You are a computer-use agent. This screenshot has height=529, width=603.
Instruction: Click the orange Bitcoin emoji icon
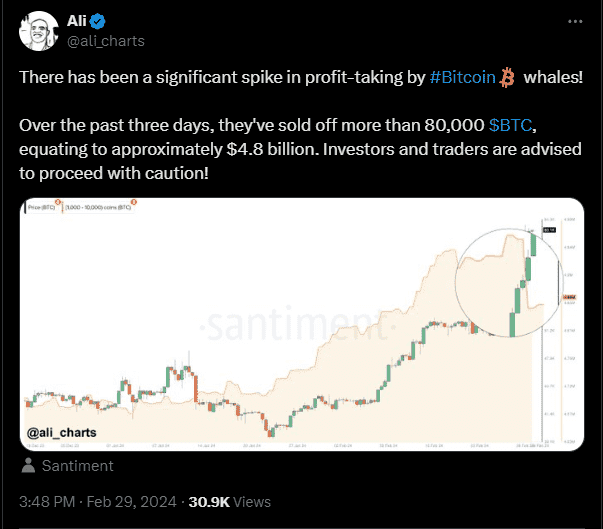click(507, 78)
